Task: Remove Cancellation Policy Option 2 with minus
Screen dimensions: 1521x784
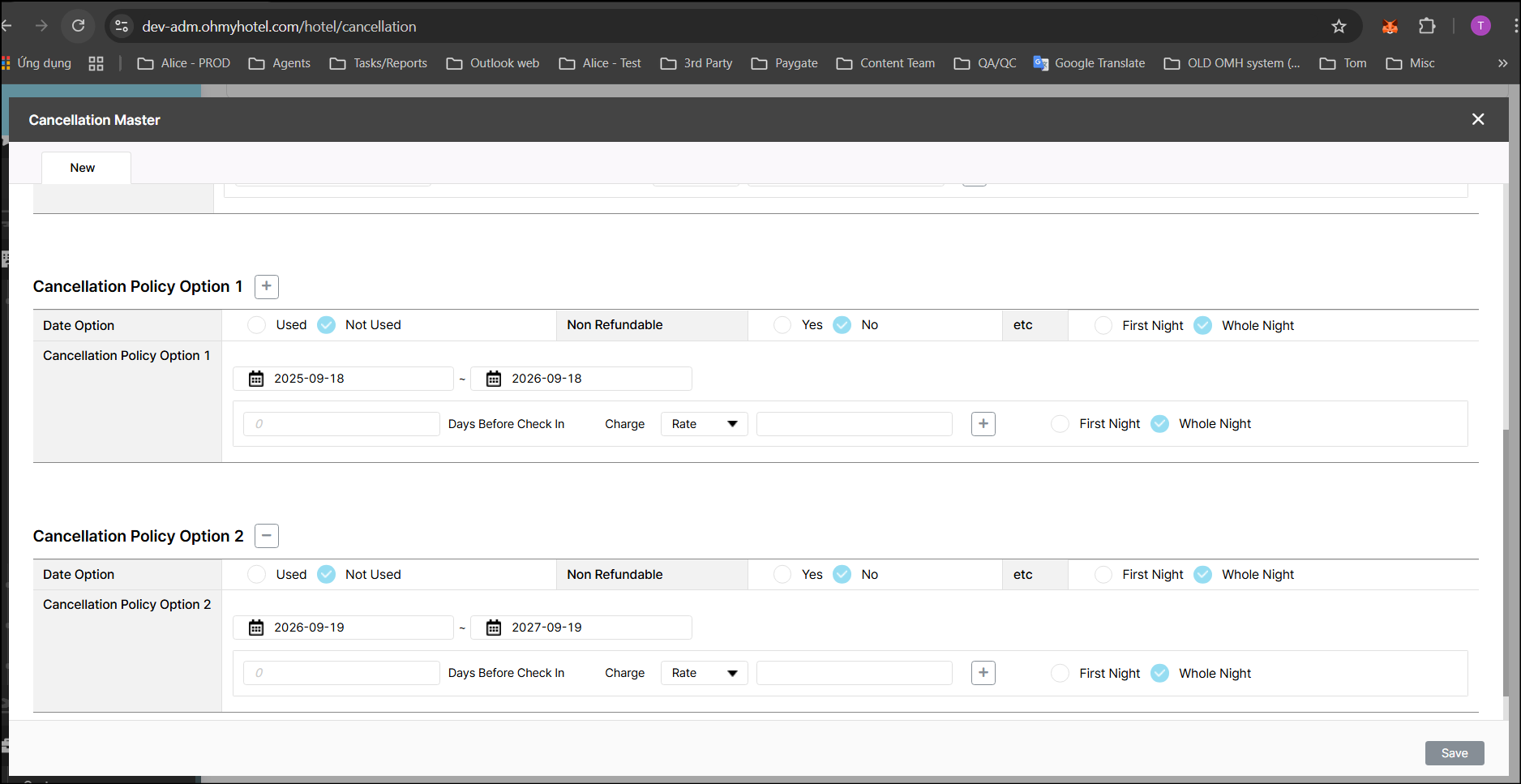Action: [267, 536]
